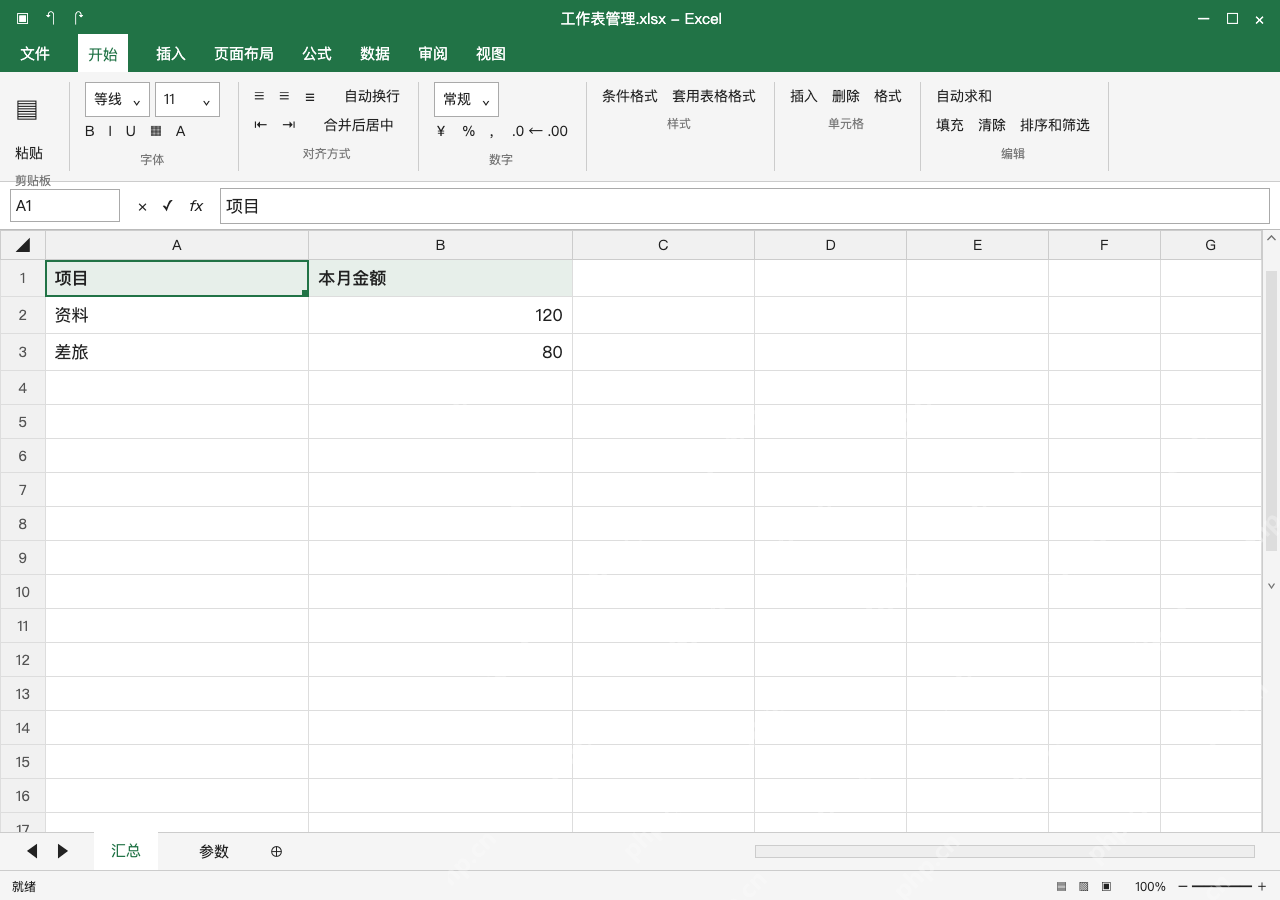Select all cells via corner triangle
Viewport: 1280px width, 900px height.
pyautogui.click(x=23, y=245)
